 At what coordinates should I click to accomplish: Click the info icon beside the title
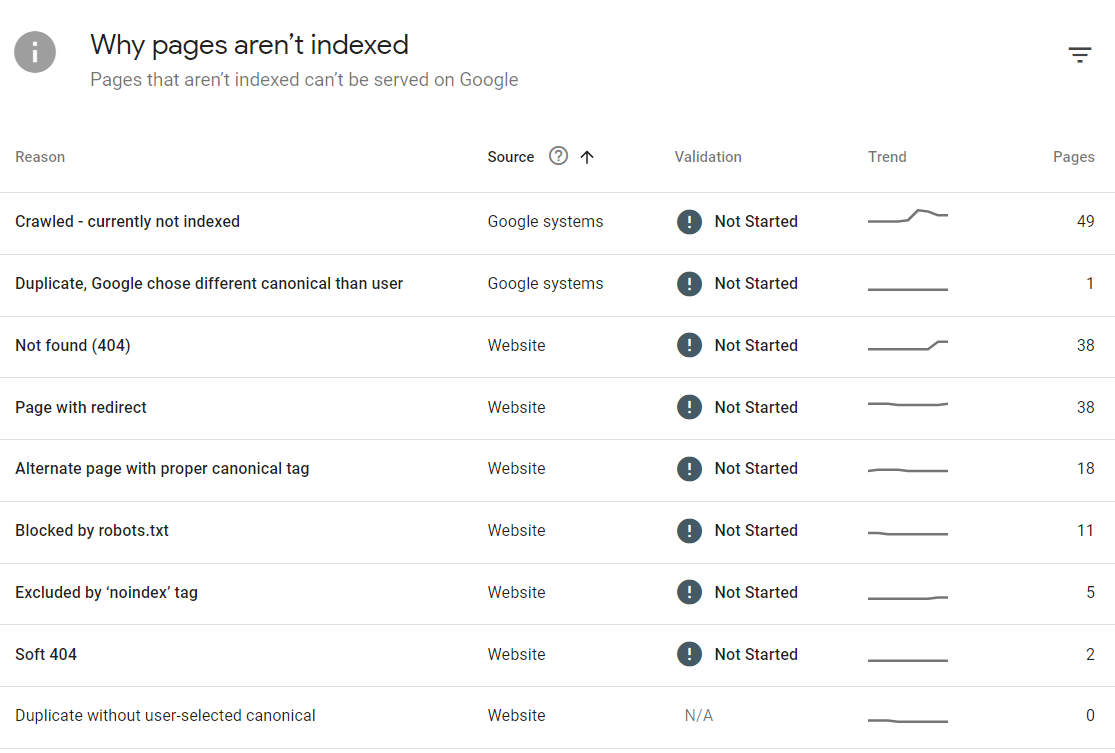point(35,52)
